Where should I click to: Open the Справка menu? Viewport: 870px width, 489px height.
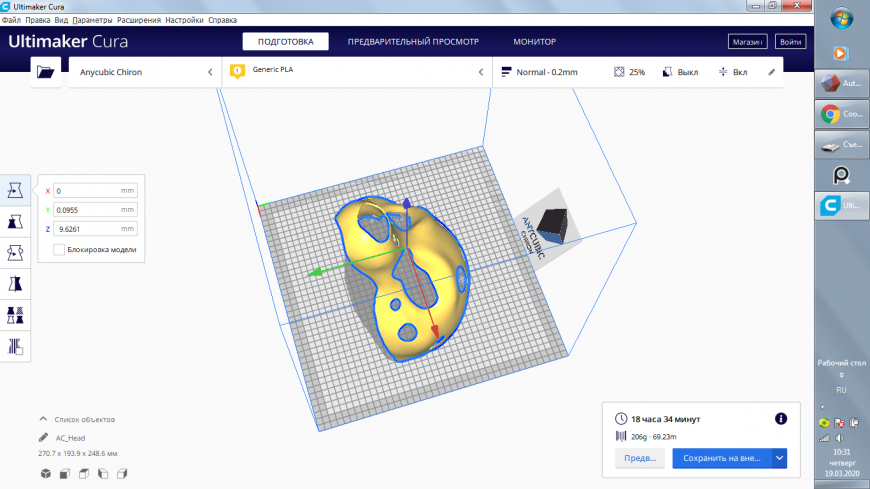point(222,20)
